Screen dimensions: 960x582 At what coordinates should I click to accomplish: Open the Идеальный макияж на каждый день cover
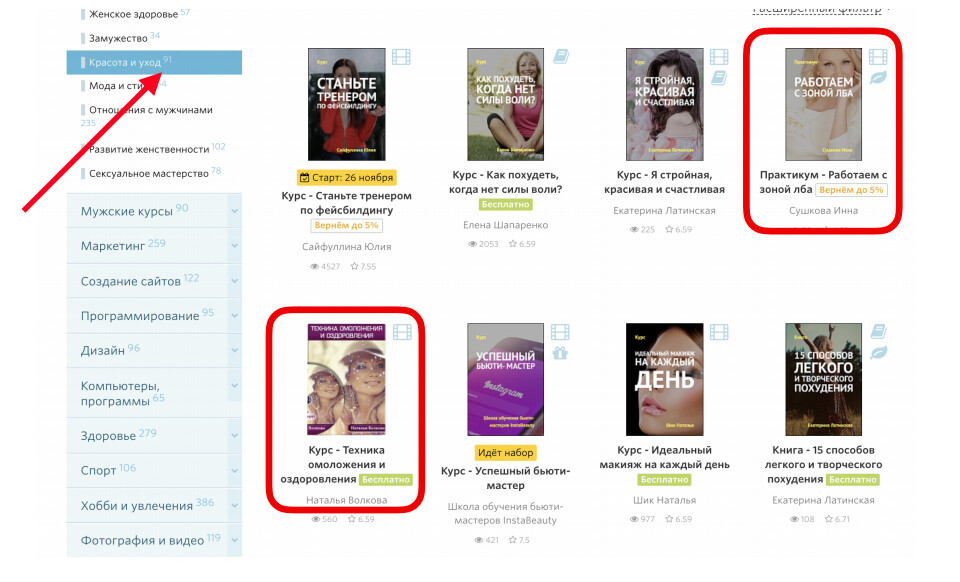(x=665, y=379)
